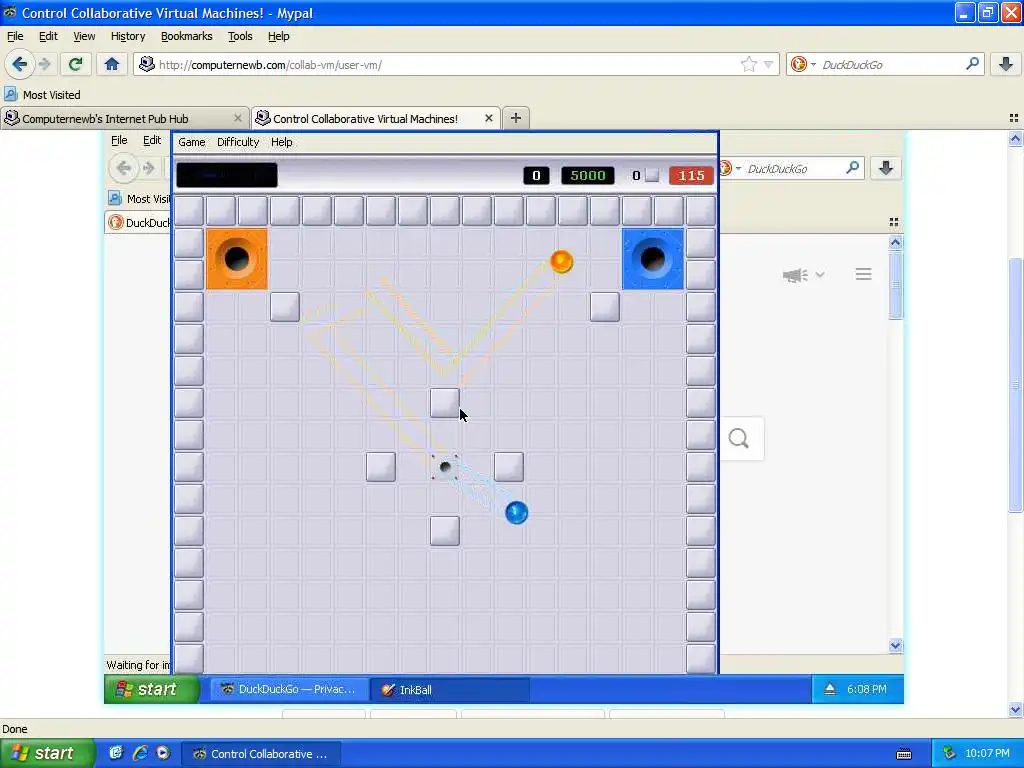1024x768 pixels.
Task: Expand the chevron beside the megaphone
Action: click(x=820, y=275)
